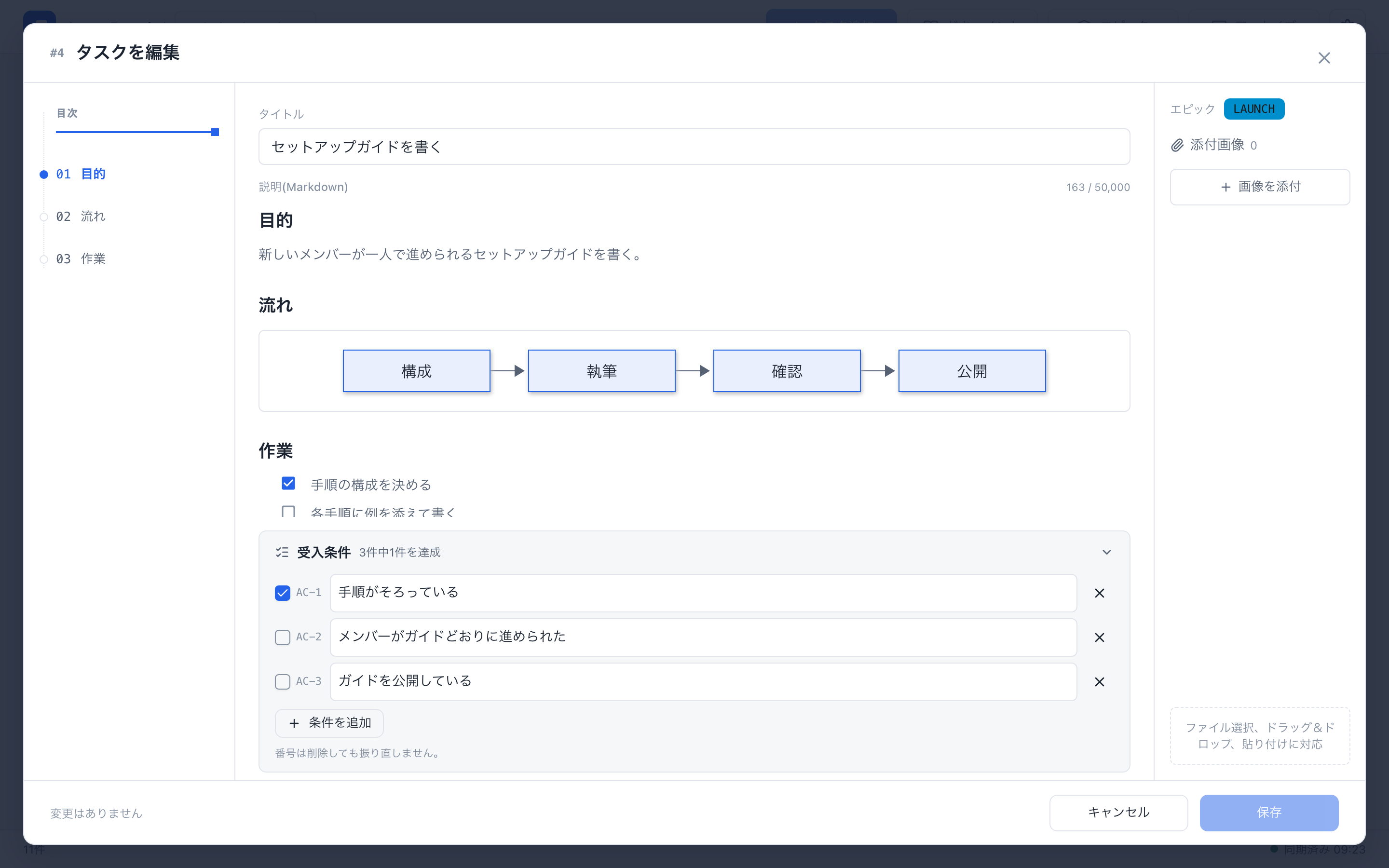Click the キャンセル button
Viewport: 1389px width, 868px height.
(1118, 813)
